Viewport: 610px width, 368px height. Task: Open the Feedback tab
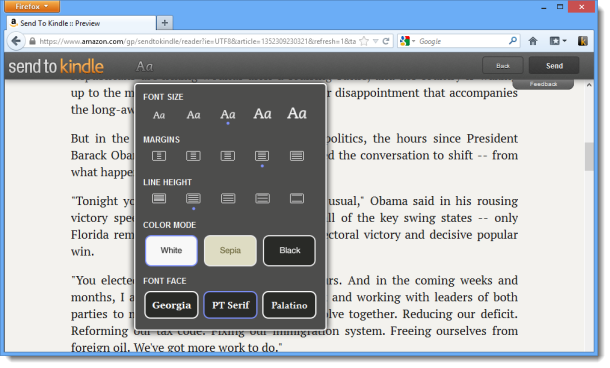[x=543, y=84]
